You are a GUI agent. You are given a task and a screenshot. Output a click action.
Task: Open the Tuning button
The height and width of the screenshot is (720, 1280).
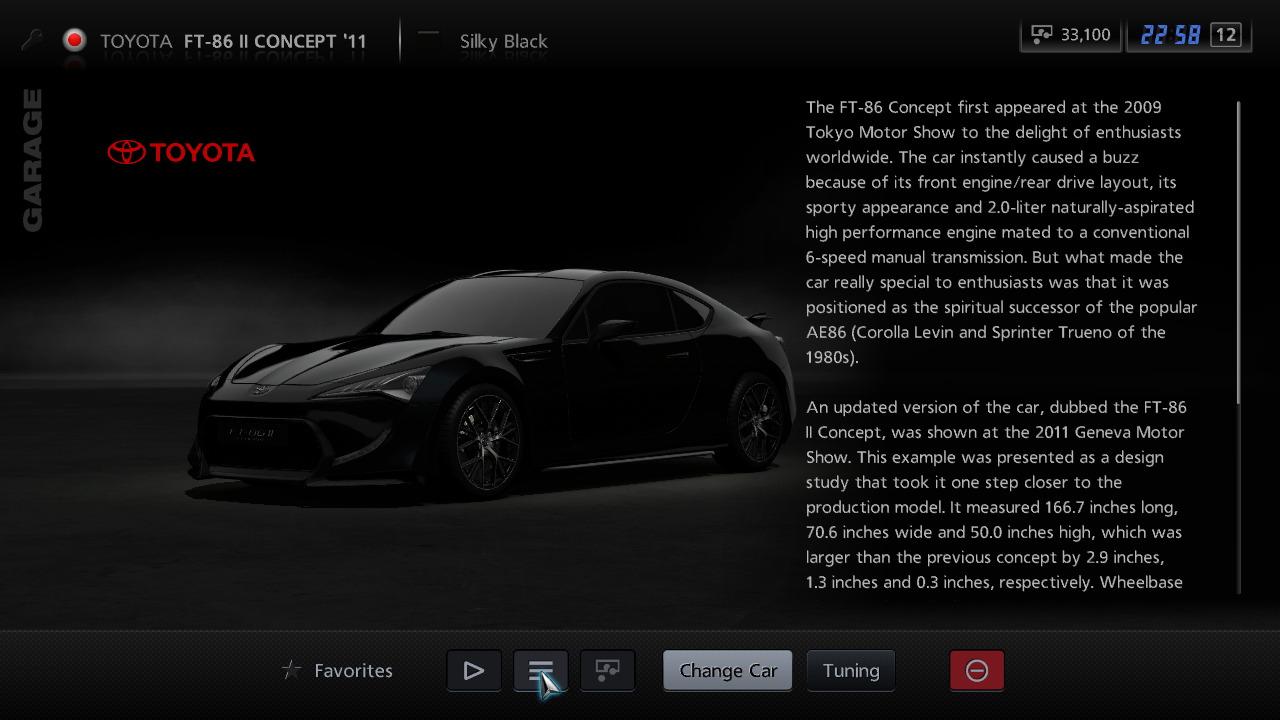851,671
